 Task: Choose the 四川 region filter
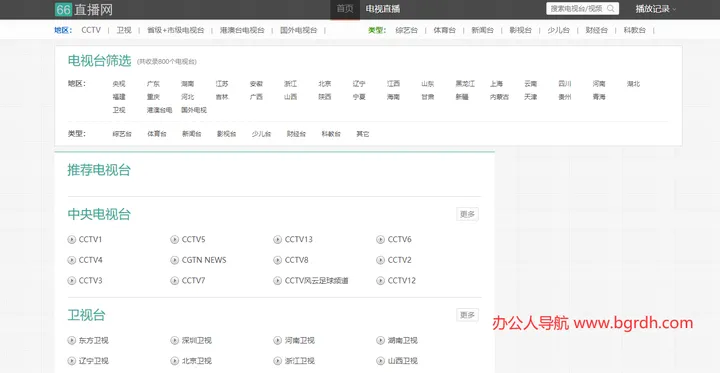coord(565,84)
